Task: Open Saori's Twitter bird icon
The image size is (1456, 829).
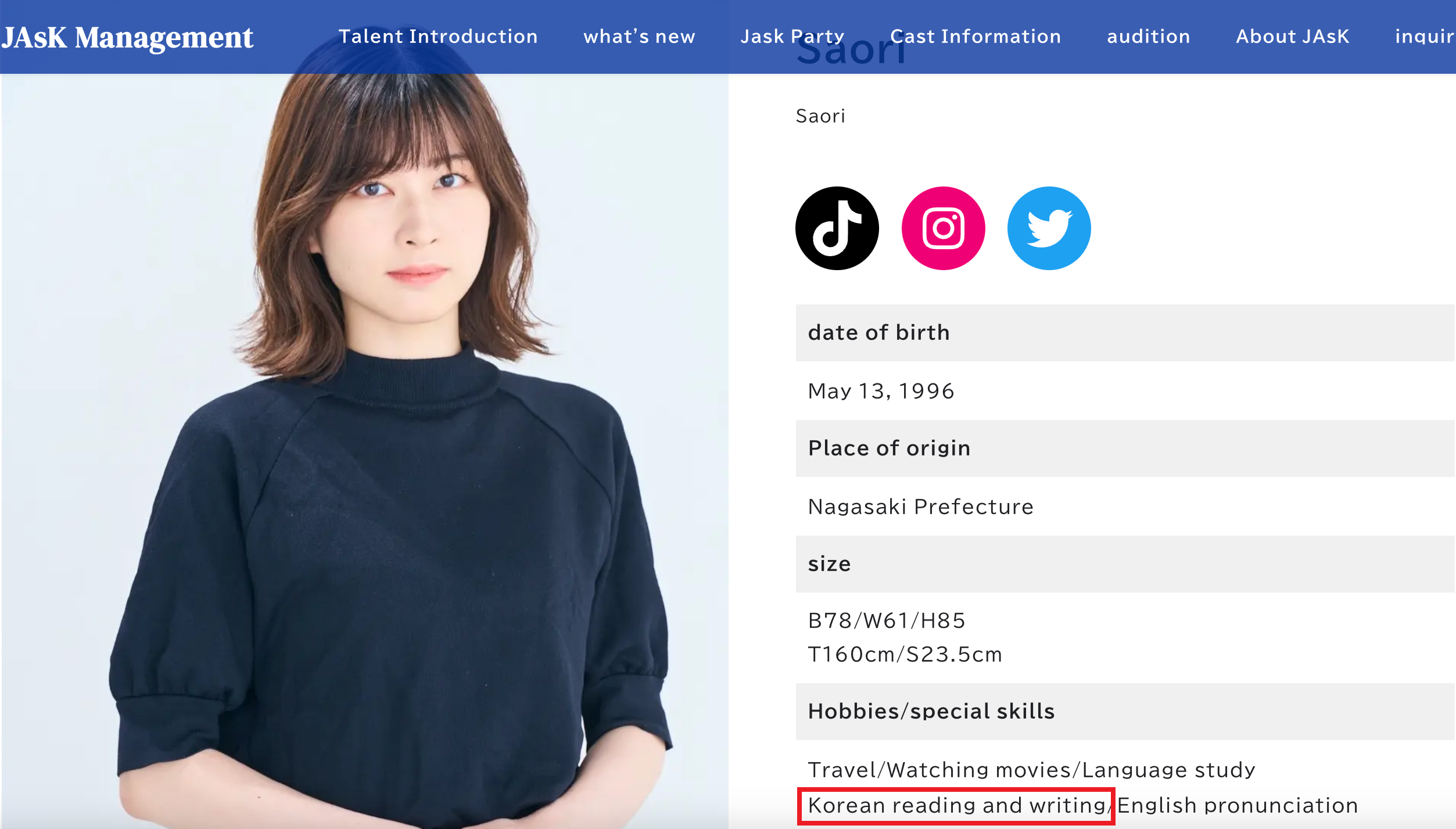Action: click(1049, 228)
